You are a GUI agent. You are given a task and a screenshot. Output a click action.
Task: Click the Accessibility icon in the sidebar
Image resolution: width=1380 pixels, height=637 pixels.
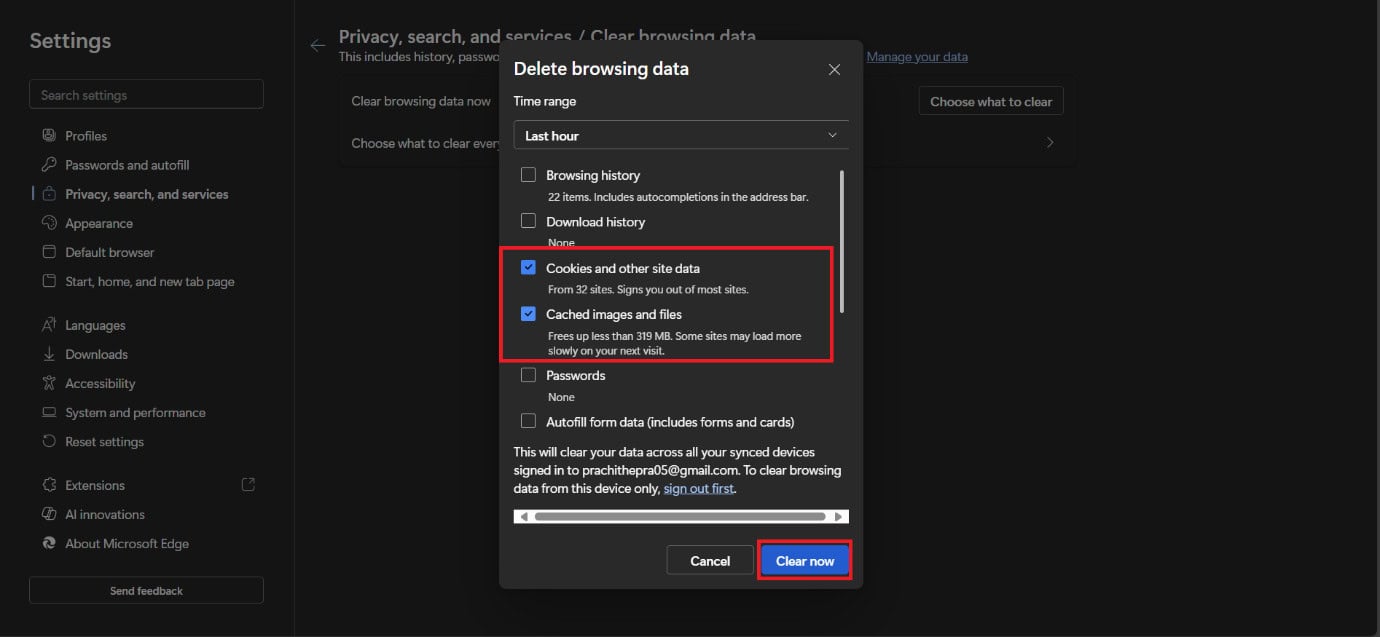(49, 383)
